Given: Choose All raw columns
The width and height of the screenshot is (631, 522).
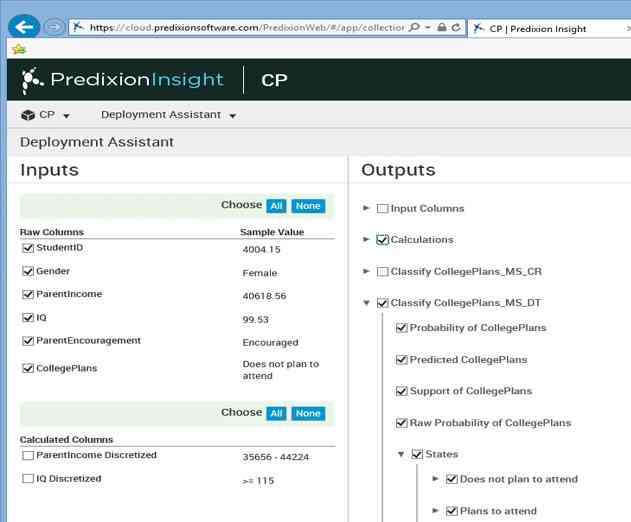Looking at the screenshot, I should (x=276, y=206).
